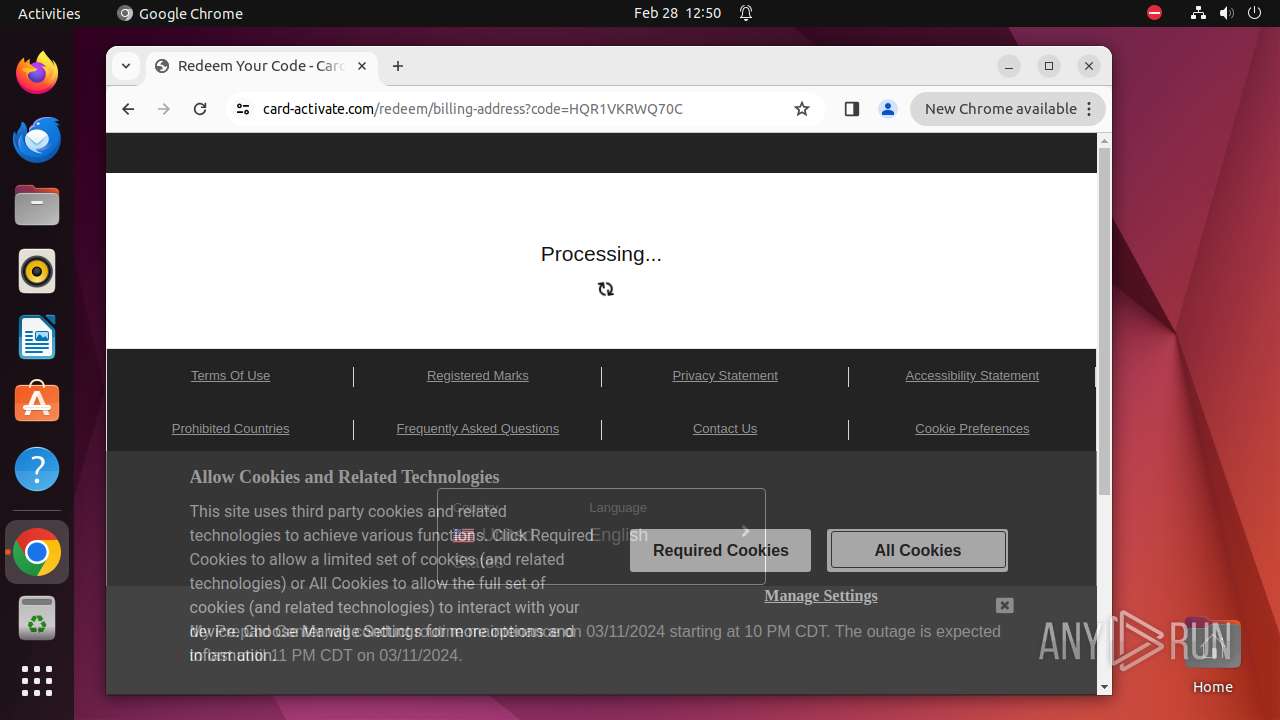The width and height of the screenshot is (1280, 720).
Task: Open Rhythmbox music player in dock
Action: 37,271
